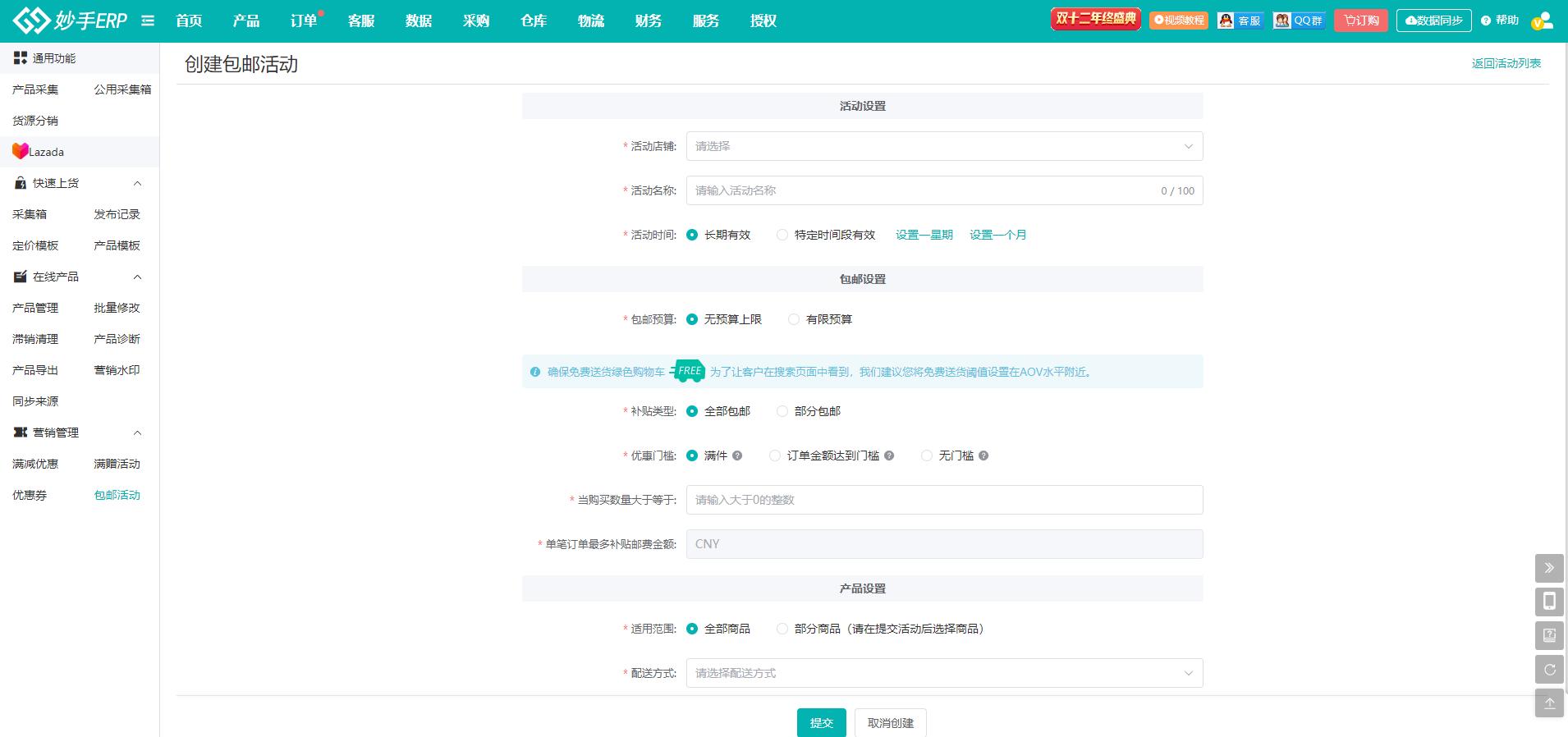Open the 配送方式 dropdown

tap(944, 673)
